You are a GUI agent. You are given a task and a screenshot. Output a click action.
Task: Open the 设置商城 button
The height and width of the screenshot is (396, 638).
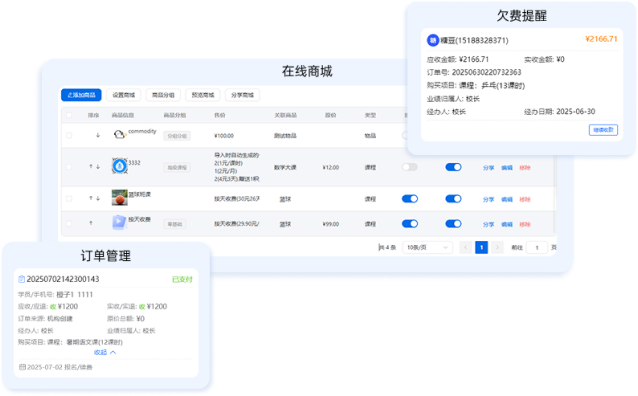tap(123, 95)
